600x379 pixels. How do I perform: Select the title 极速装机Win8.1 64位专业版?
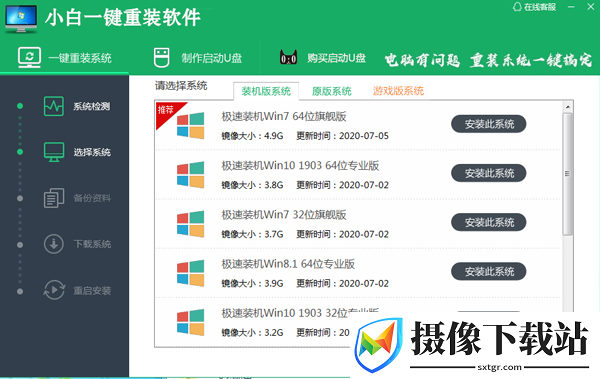pyautogui.click(x=288, y=264)
